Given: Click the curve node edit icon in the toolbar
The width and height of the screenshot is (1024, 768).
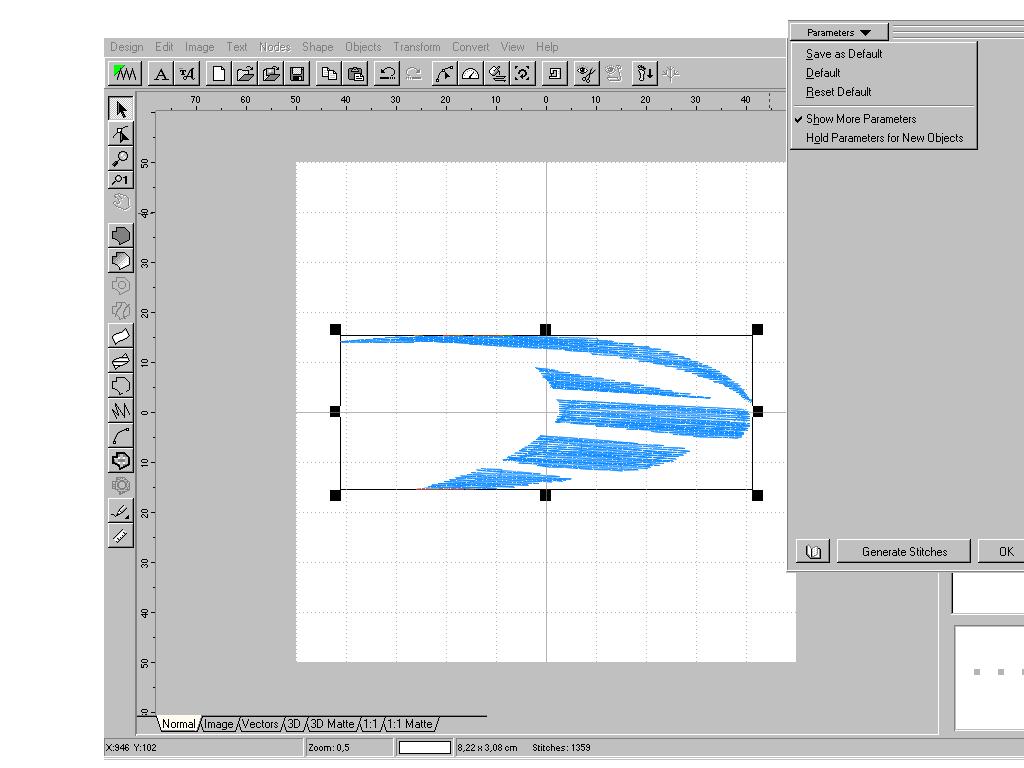Looking at the screenshot, I should [x=444, y=74].
